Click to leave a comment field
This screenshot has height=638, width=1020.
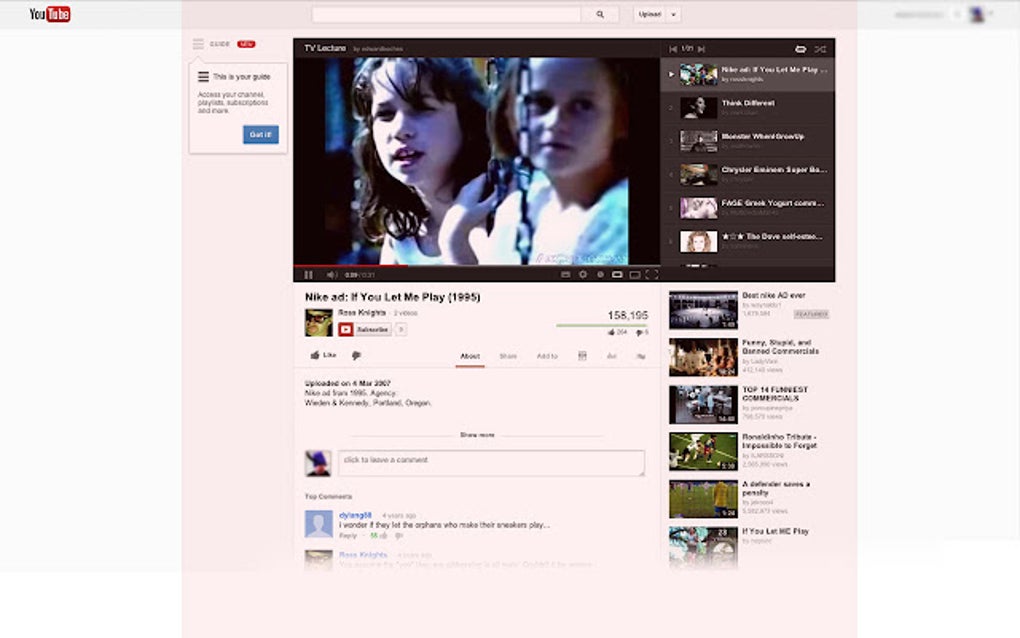(x=492, y=463)
